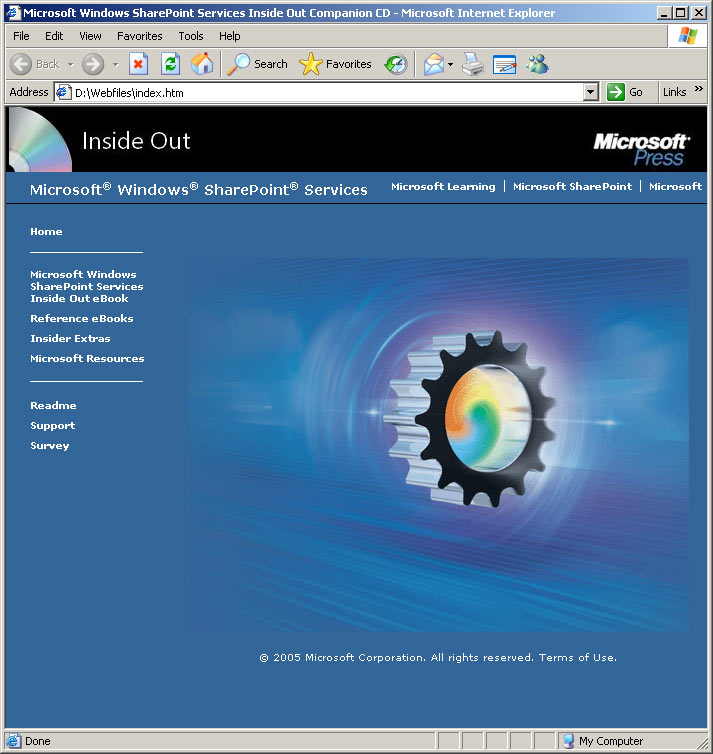Open the Microsoft Resources link
Screen dimensions: 713x754
coord(87,359)
